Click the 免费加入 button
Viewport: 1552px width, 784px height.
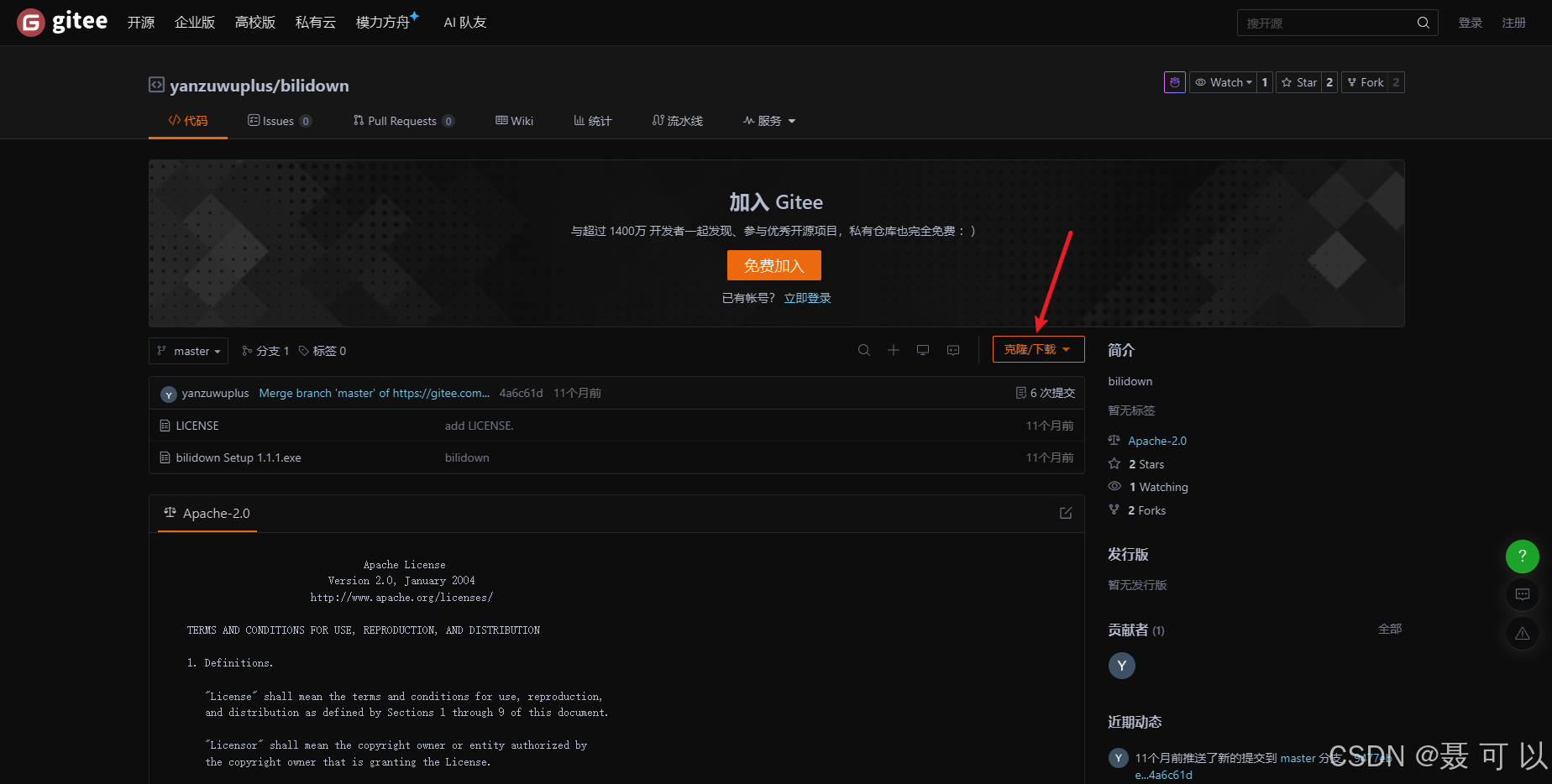click(x=774, y=265)
